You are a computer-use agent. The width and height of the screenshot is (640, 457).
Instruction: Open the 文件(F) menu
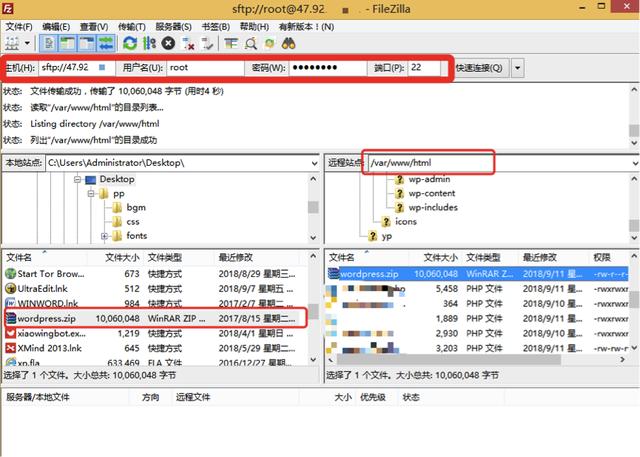(x=19, y=27)
